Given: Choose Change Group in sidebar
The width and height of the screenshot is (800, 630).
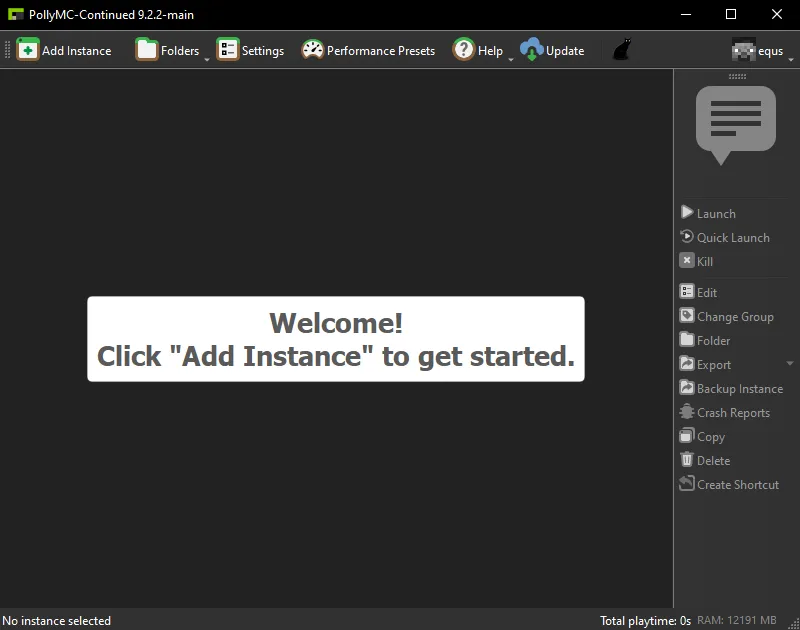Looking at the screenshot, I should coord(727,316).
